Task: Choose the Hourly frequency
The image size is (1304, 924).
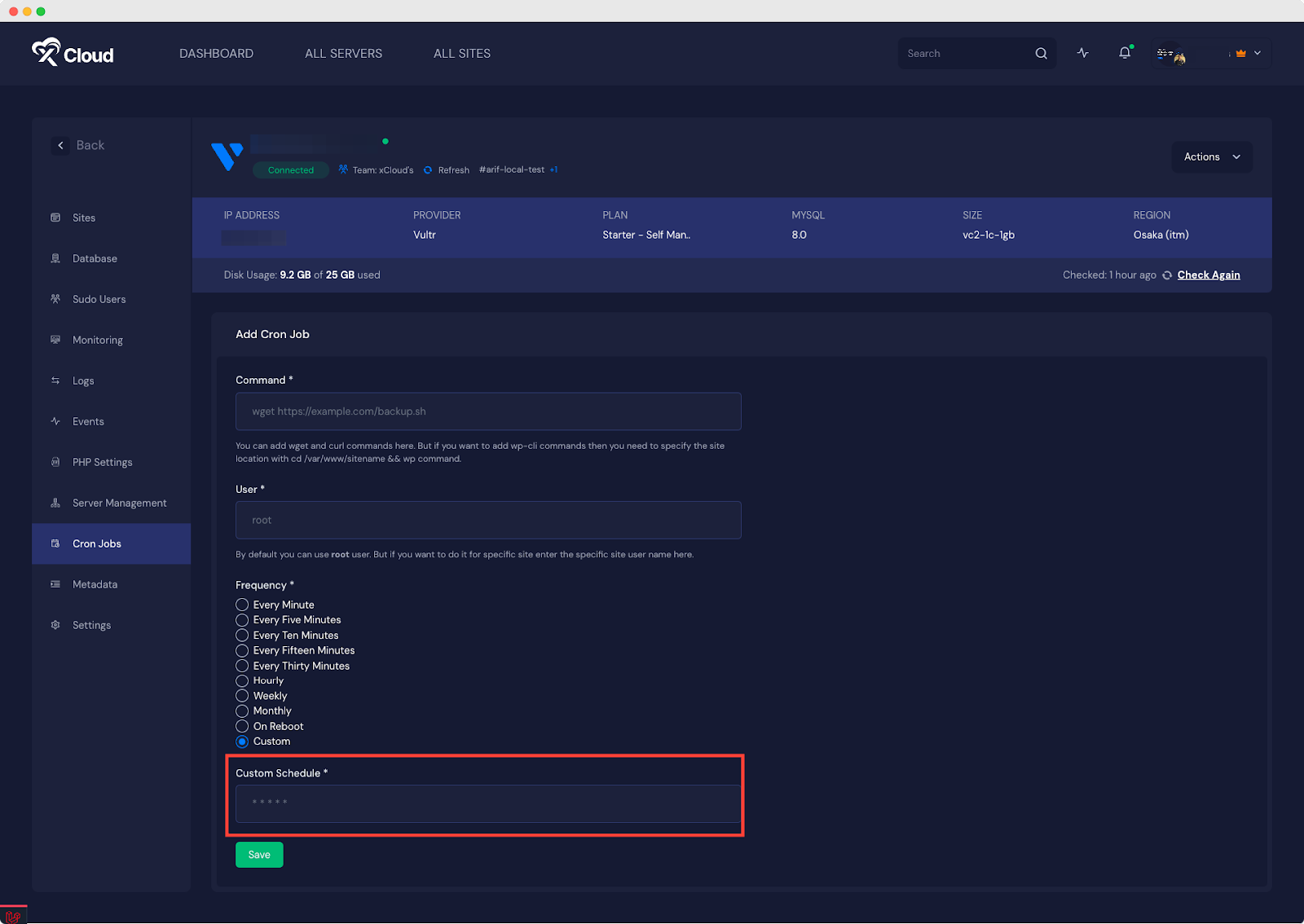Action: tap(242, 680)
